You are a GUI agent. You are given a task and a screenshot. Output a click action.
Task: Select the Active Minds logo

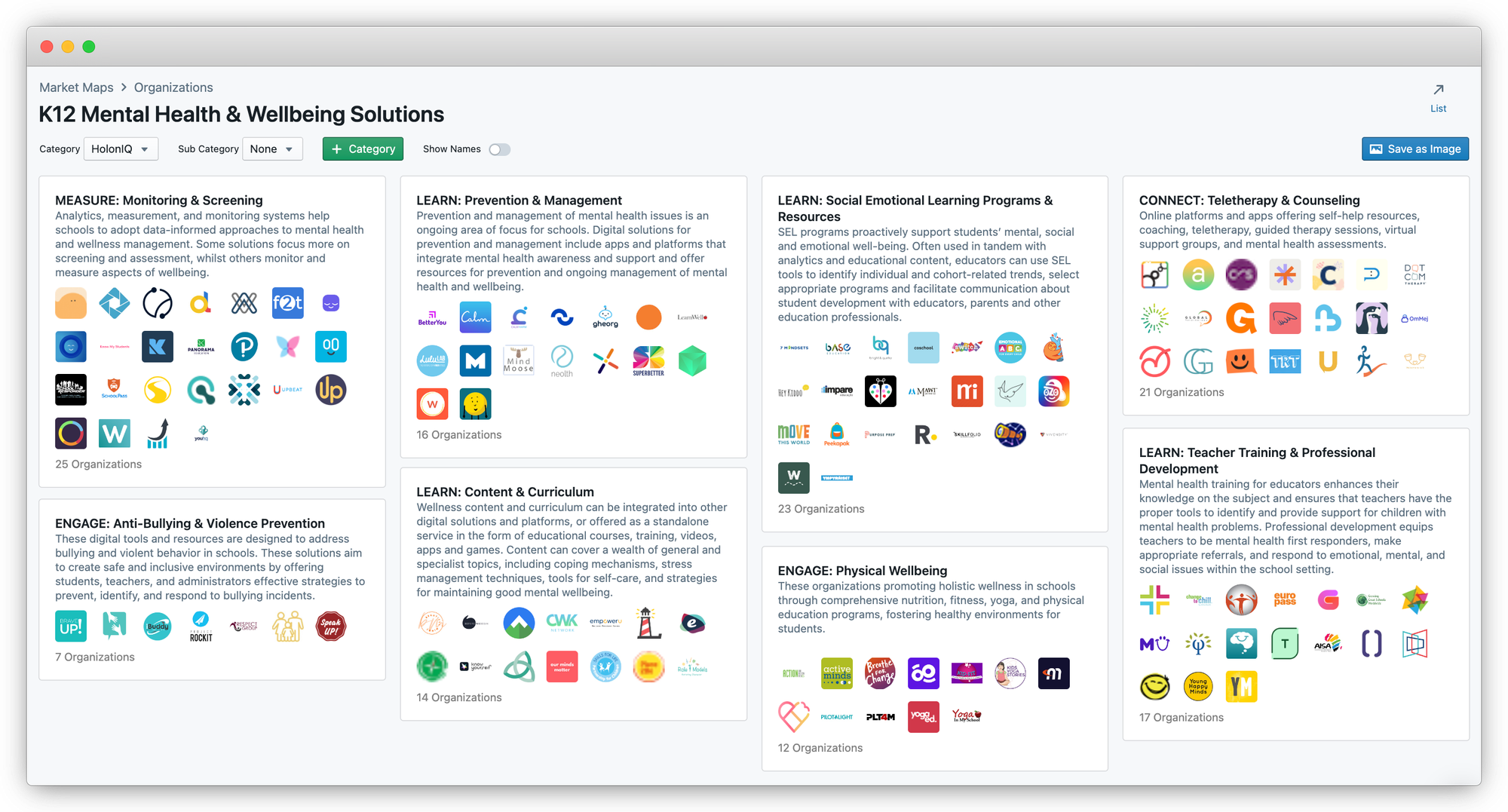(837, 673)
